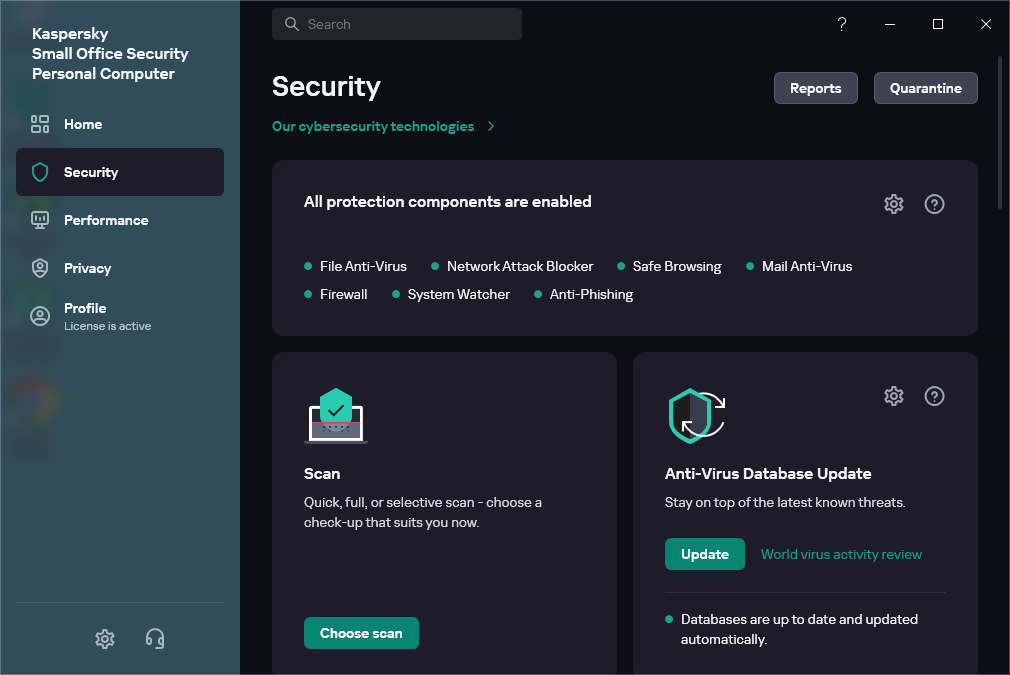Click the Update button
Image resolution: width=1010 pixels, height=675 pixels.
704,554
